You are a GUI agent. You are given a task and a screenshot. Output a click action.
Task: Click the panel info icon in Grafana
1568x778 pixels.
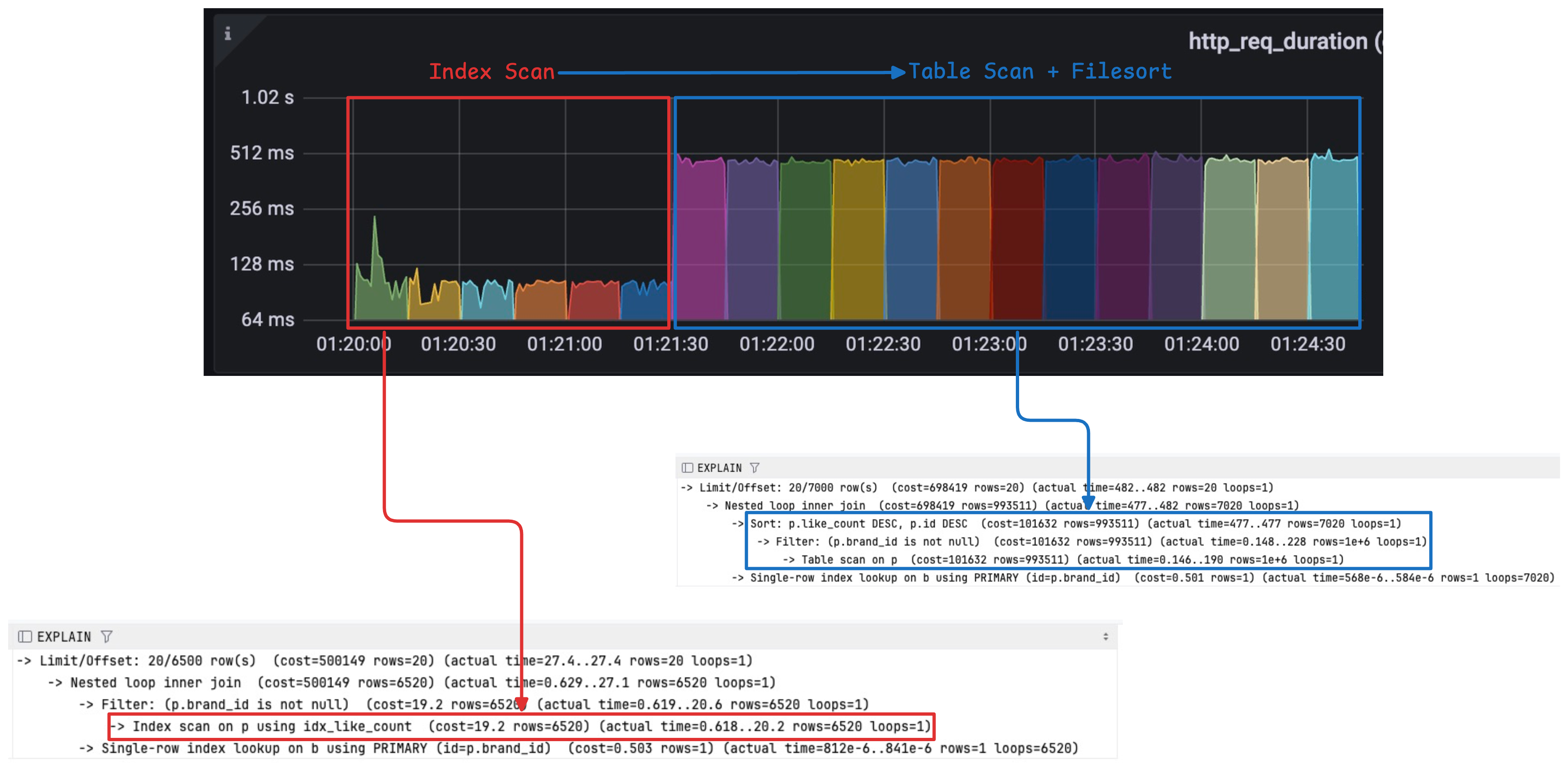(228, 34)
